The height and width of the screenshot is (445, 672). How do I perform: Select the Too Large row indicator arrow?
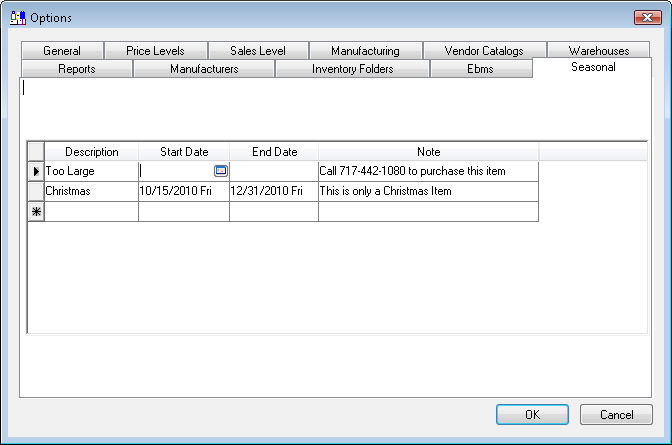pos(36,171)
